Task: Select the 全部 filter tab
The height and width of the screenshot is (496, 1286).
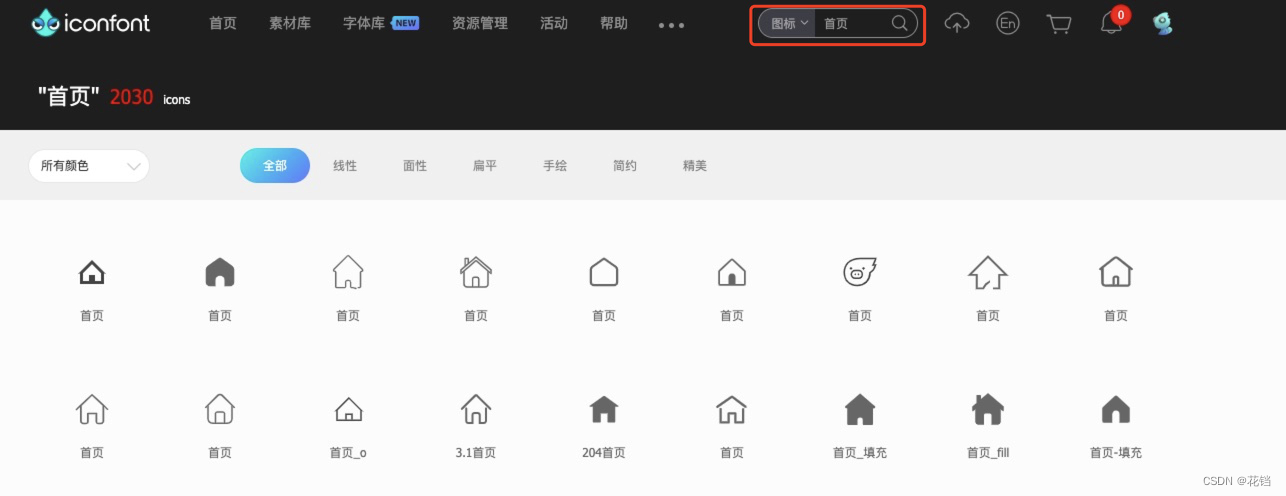Action: (x=275, y=166)
